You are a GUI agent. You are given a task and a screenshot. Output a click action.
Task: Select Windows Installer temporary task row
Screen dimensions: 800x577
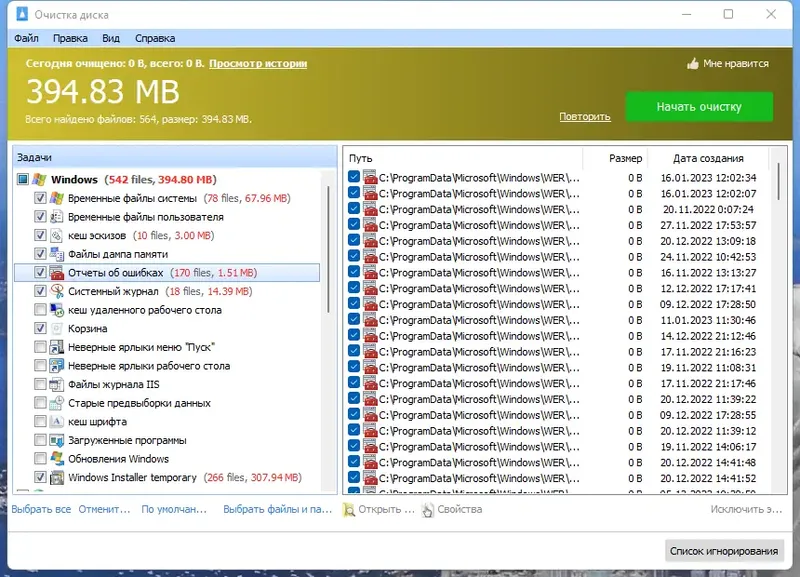(167, 478)
